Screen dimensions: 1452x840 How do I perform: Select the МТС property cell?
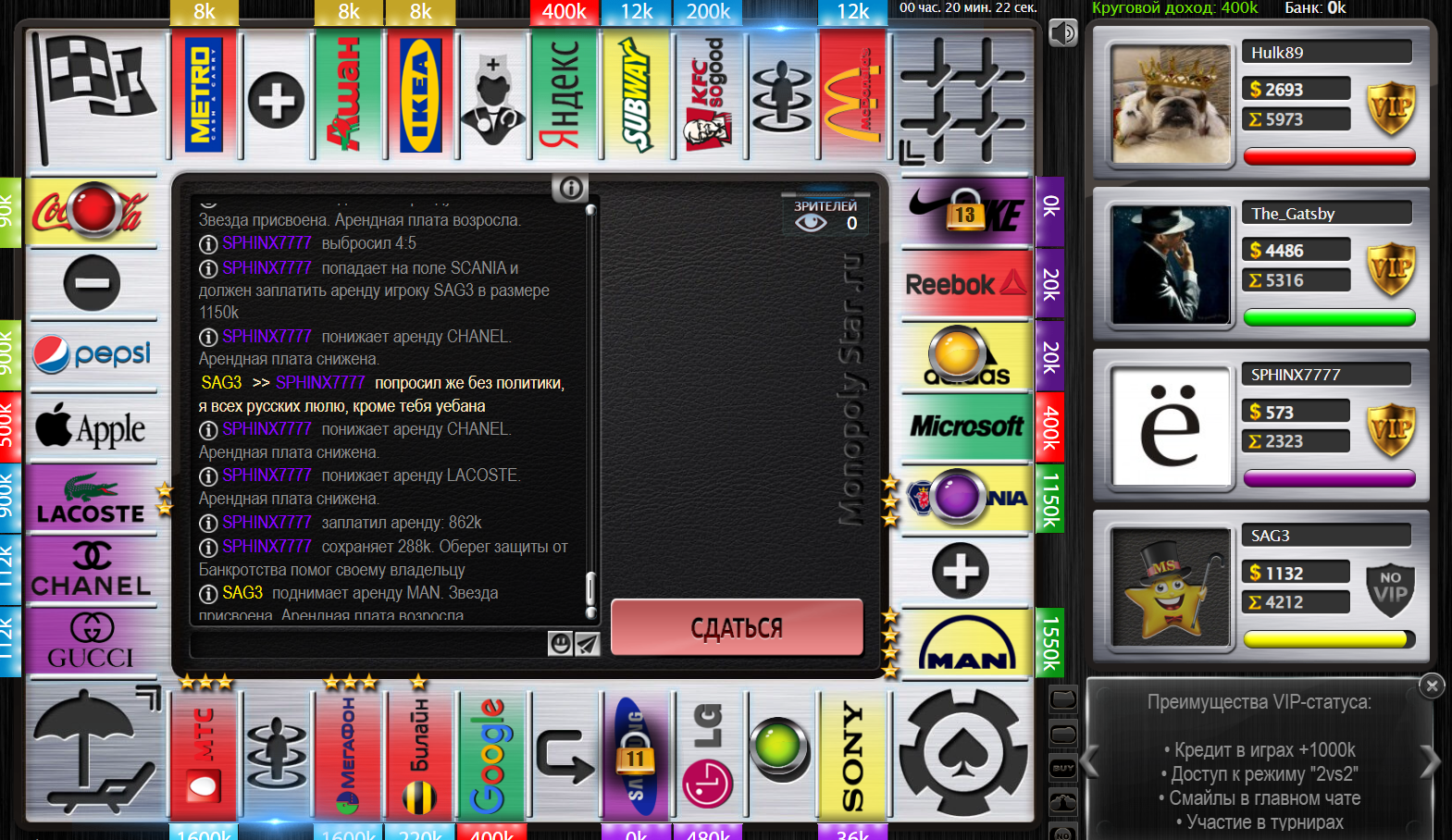coord(204,754)
